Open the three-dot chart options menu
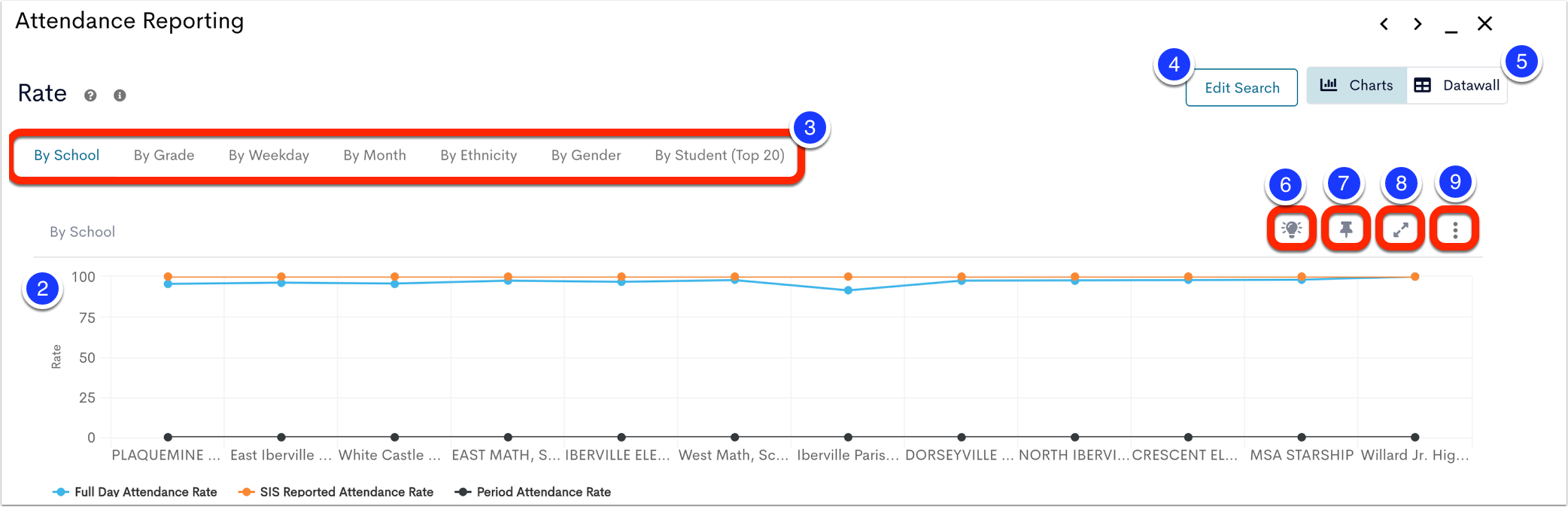The width and height of the screenshot is (1568, 507). point(1455,229)
